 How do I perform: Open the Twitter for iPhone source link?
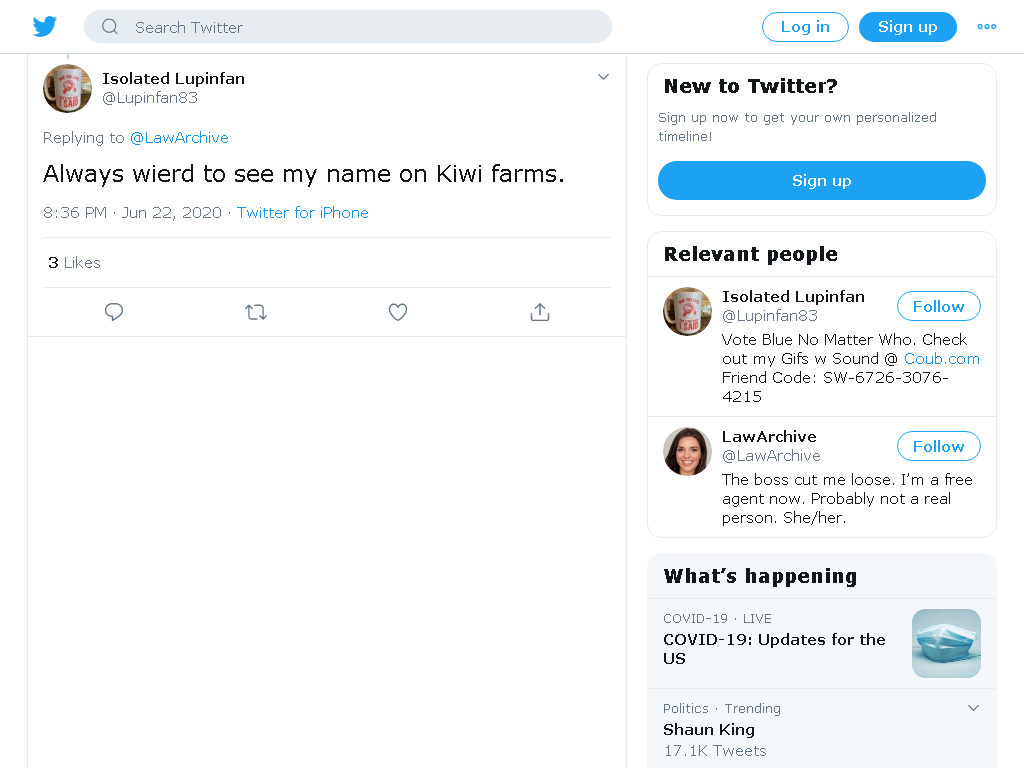tap(302, 213)
